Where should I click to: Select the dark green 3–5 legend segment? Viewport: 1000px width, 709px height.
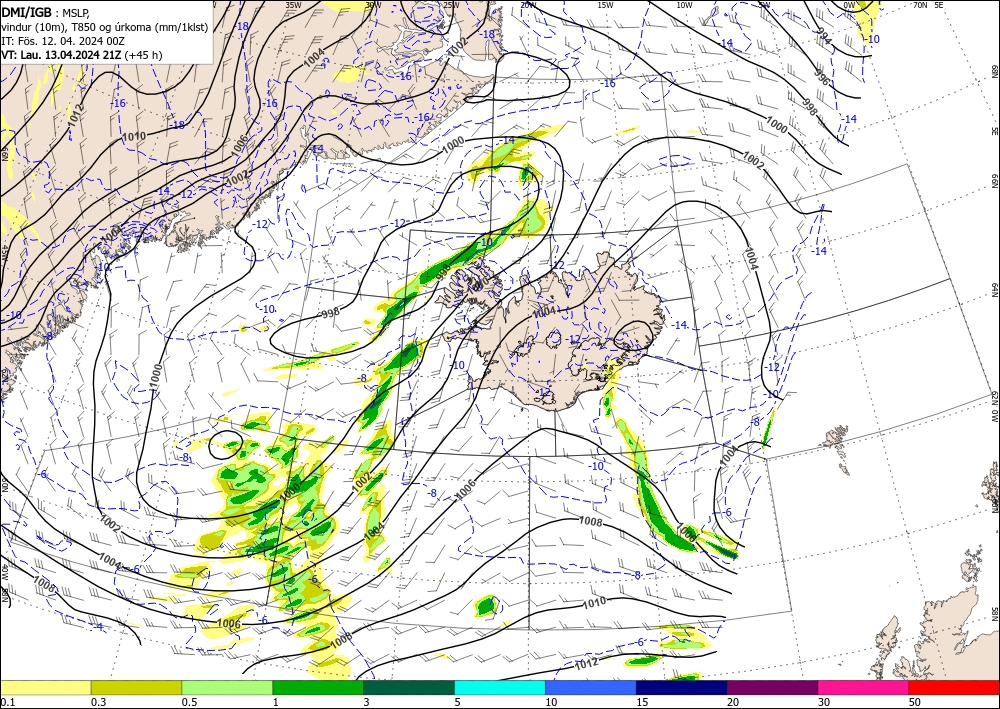point(409,687)
